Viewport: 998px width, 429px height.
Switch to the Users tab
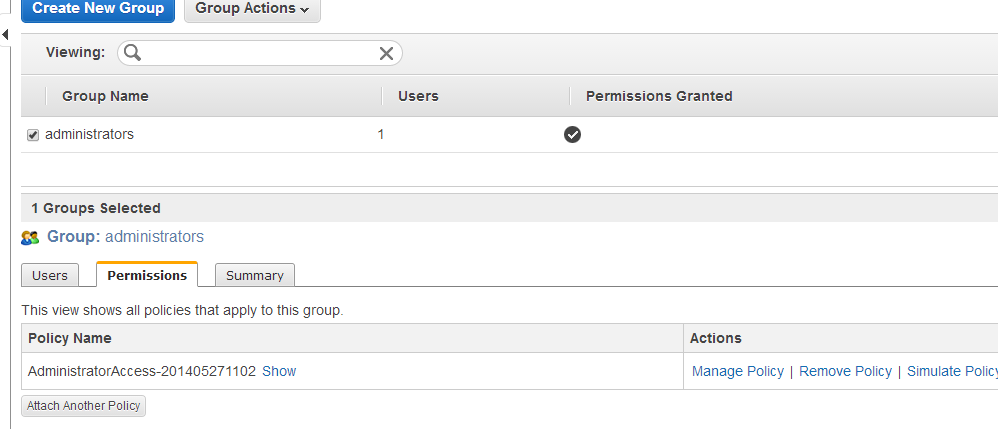pos(50,276)
